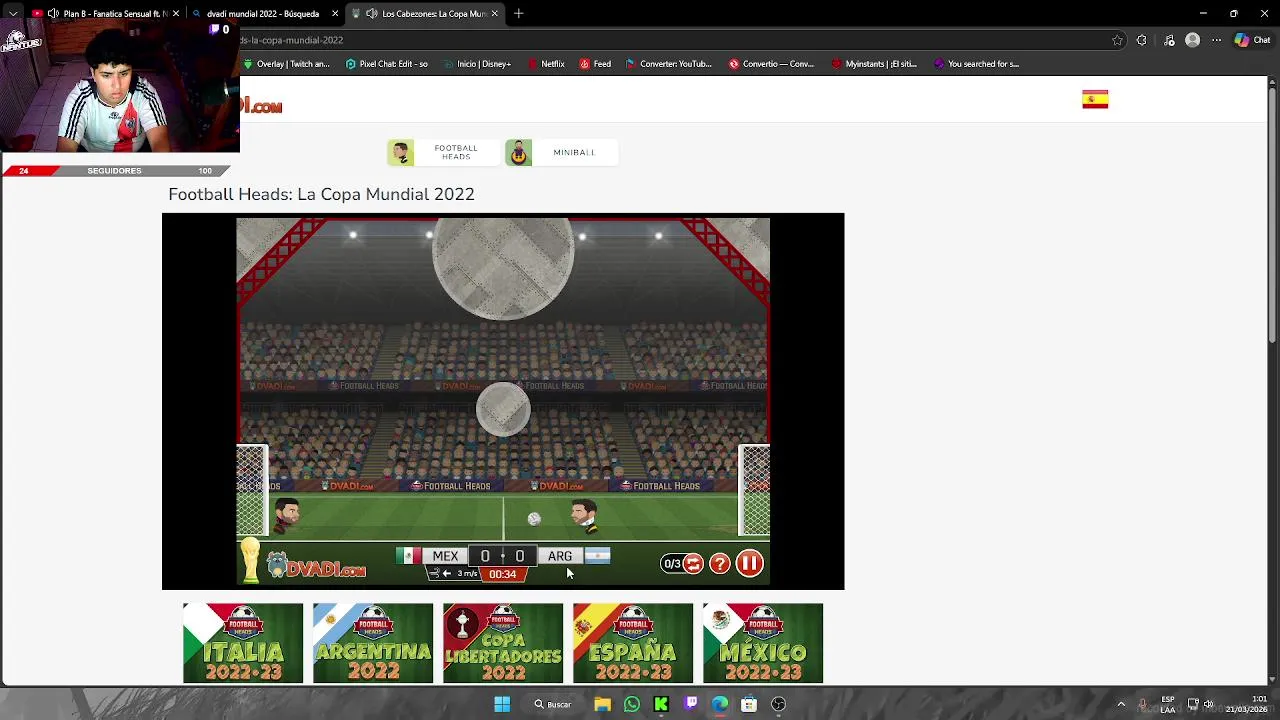Open the Italia 2022-23 game thumbnail
Screen dimensions: 1280x720
click(x=243, y=643)
